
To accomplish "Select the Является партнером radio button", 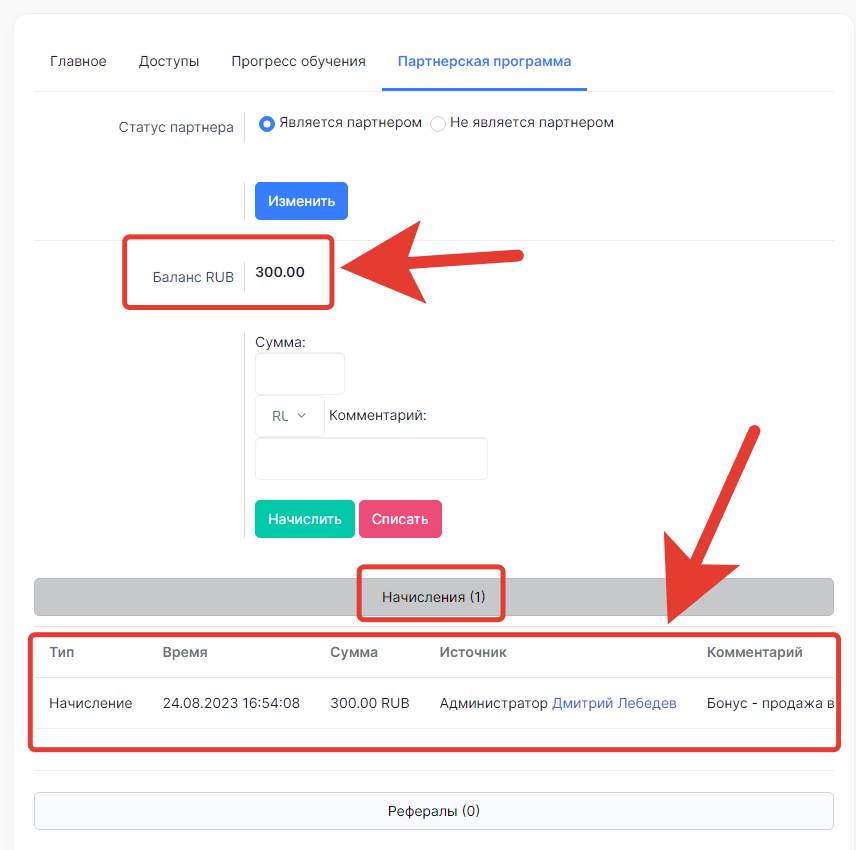I will (x=266, y=123).
